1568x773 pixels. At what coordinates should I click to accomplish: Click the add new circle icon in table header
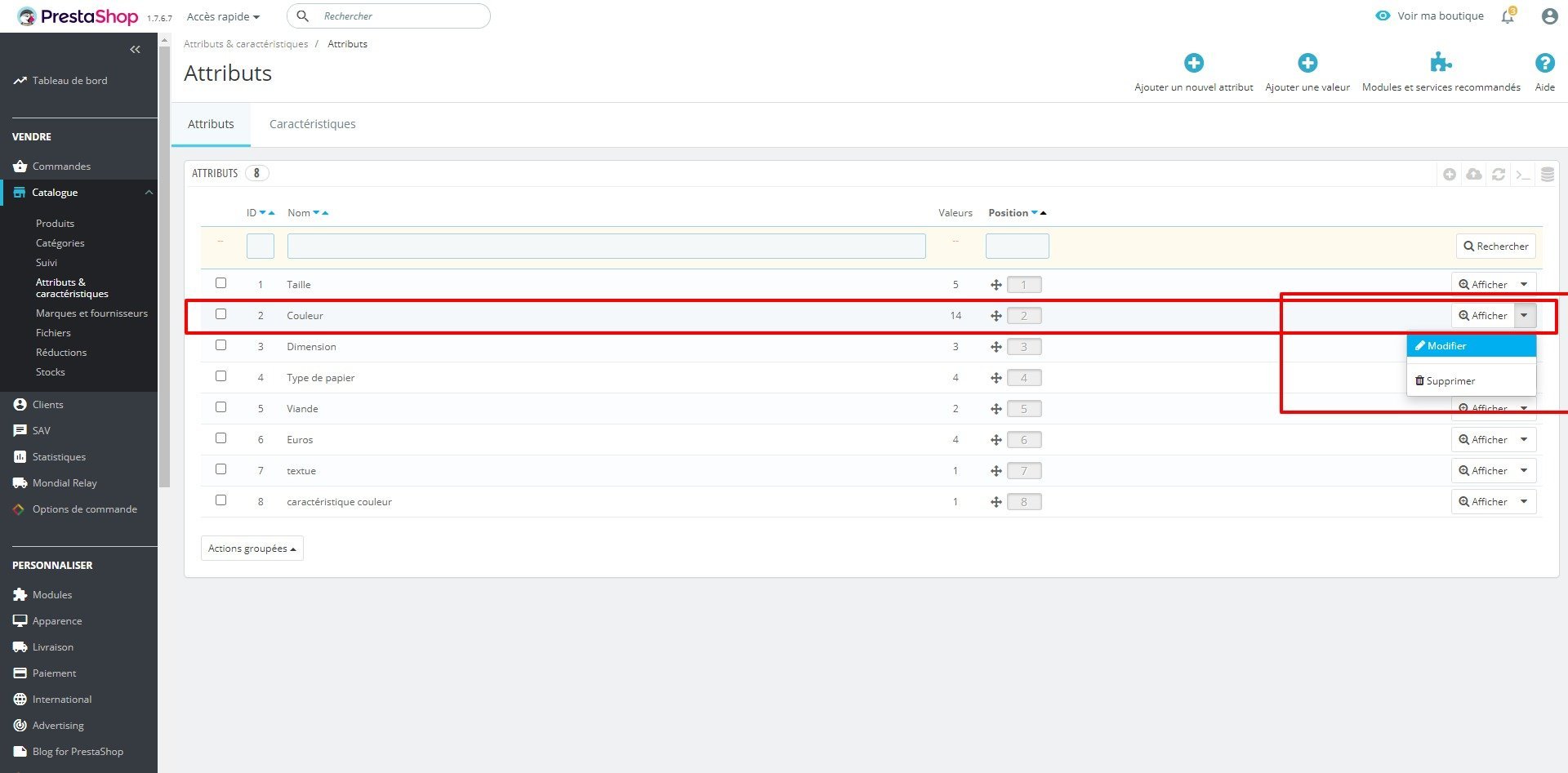pyautogui.click(x=1450, y=174)
